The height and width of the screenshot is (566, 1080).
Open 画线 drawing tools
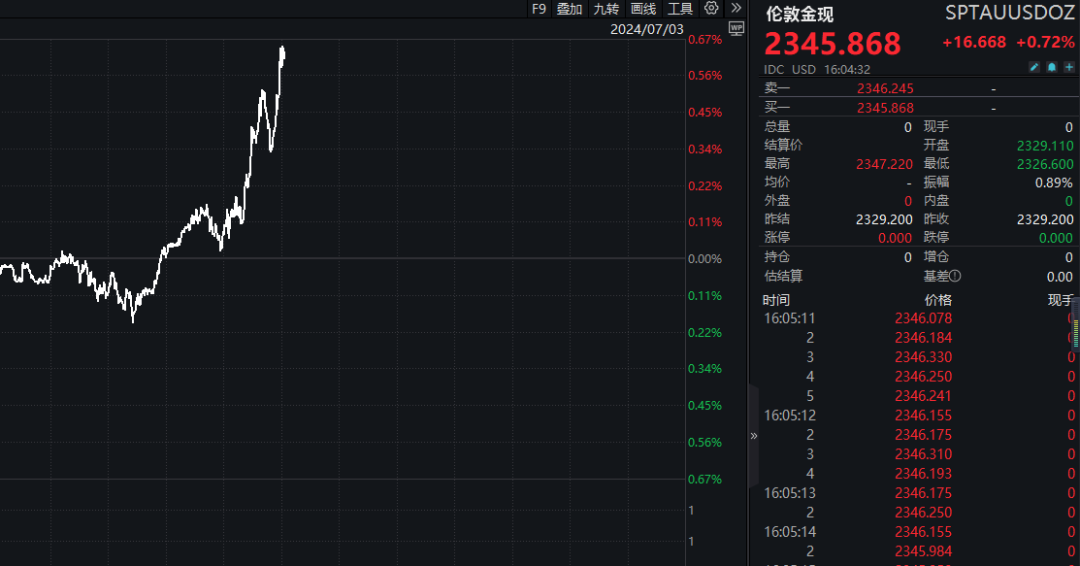[643, 9]
